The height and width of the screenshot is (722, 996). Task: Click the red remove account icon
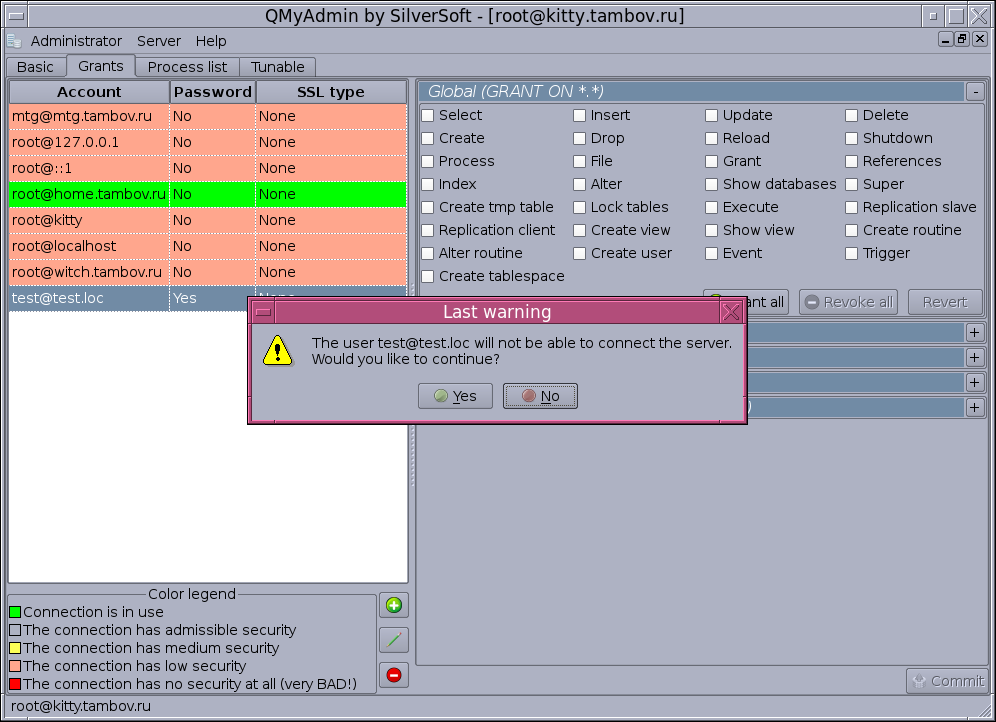tap(394, 675)
